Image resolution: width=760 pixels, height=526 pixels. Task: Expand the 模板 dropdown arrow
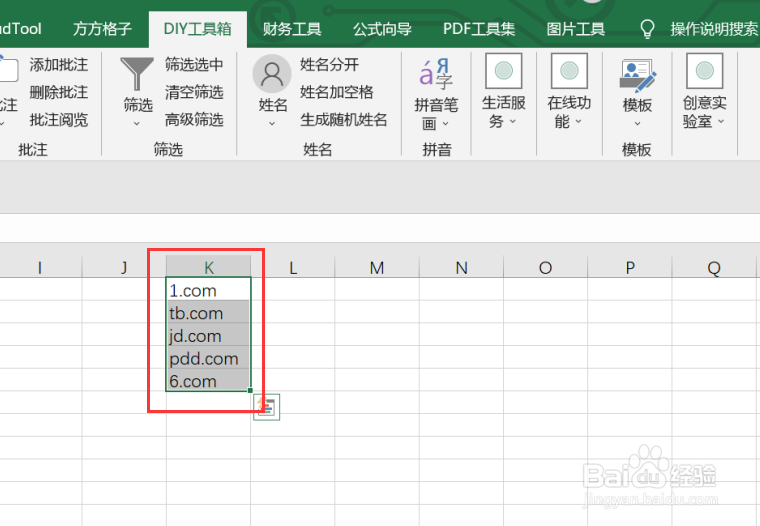tap(637, 124)
